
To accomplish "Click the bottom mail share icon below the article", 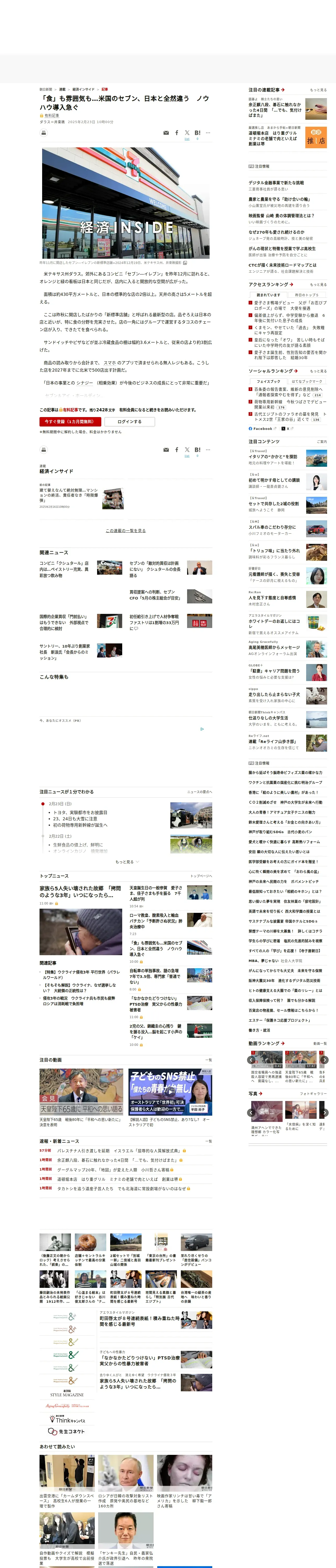I will pyautogui.click(x=166, y=450).
